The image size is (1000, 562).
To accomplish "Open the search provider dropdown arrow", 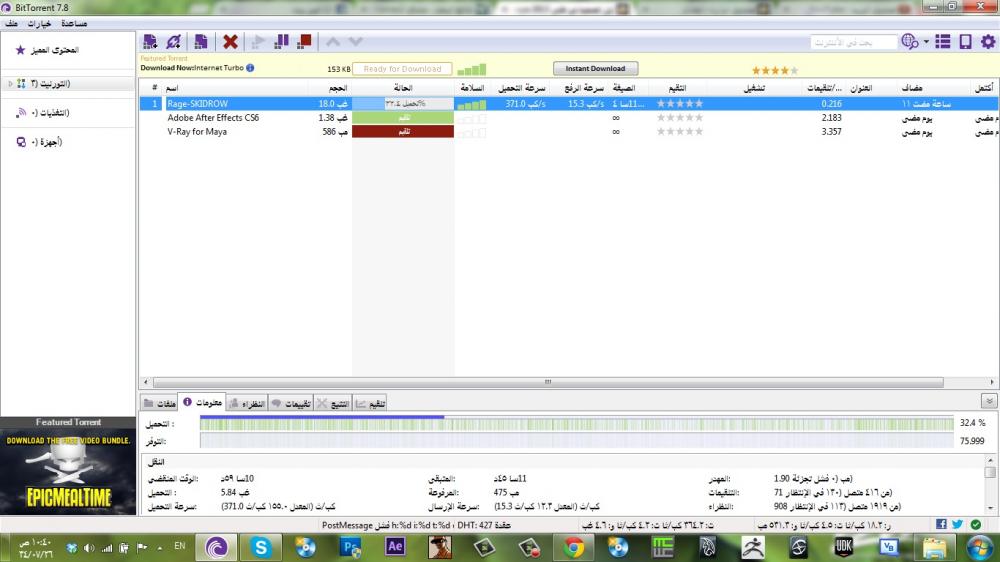I will click(926, 42).
